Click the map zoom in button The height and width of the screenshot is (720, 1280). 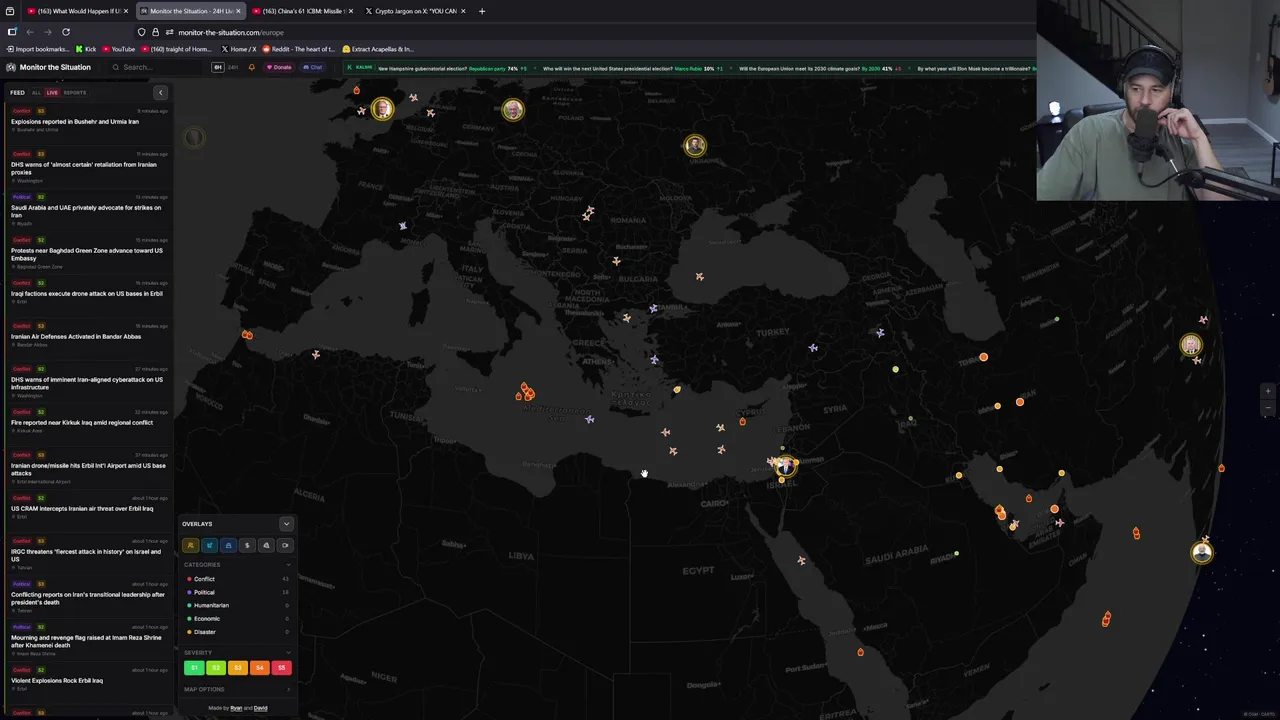click(1268, 392)
